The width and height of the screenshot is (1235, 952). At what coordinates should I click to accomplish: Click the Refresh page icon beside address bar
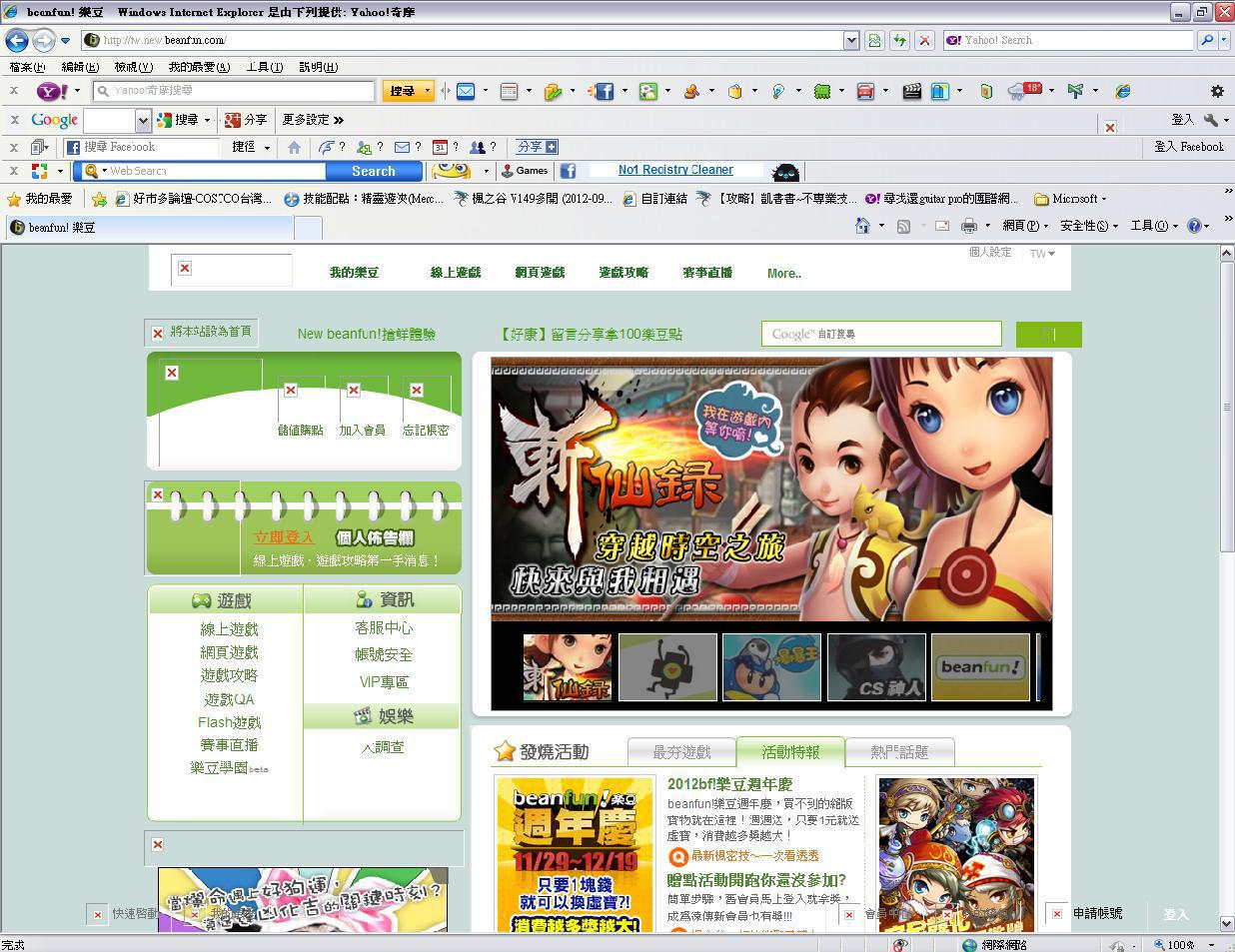899,40
